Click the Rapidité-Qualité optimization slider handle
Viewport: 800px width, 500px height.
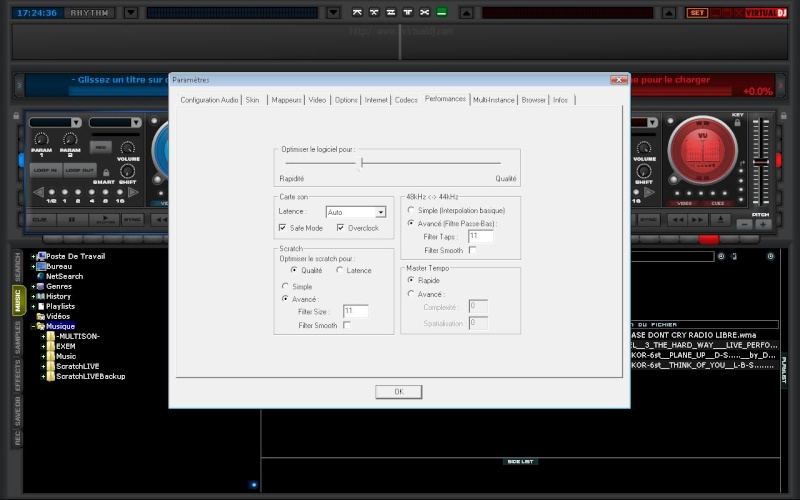pyautogui.click(x=362, y=163)
